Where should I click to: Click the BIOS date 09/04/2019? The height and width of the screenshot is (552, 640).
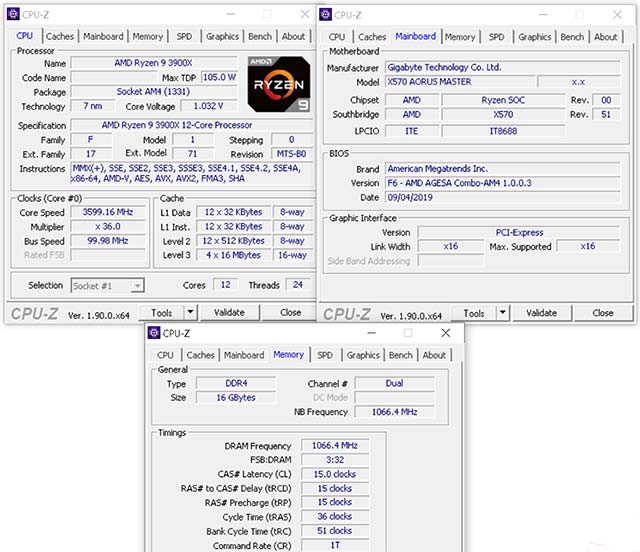click(x=503, y=198)
